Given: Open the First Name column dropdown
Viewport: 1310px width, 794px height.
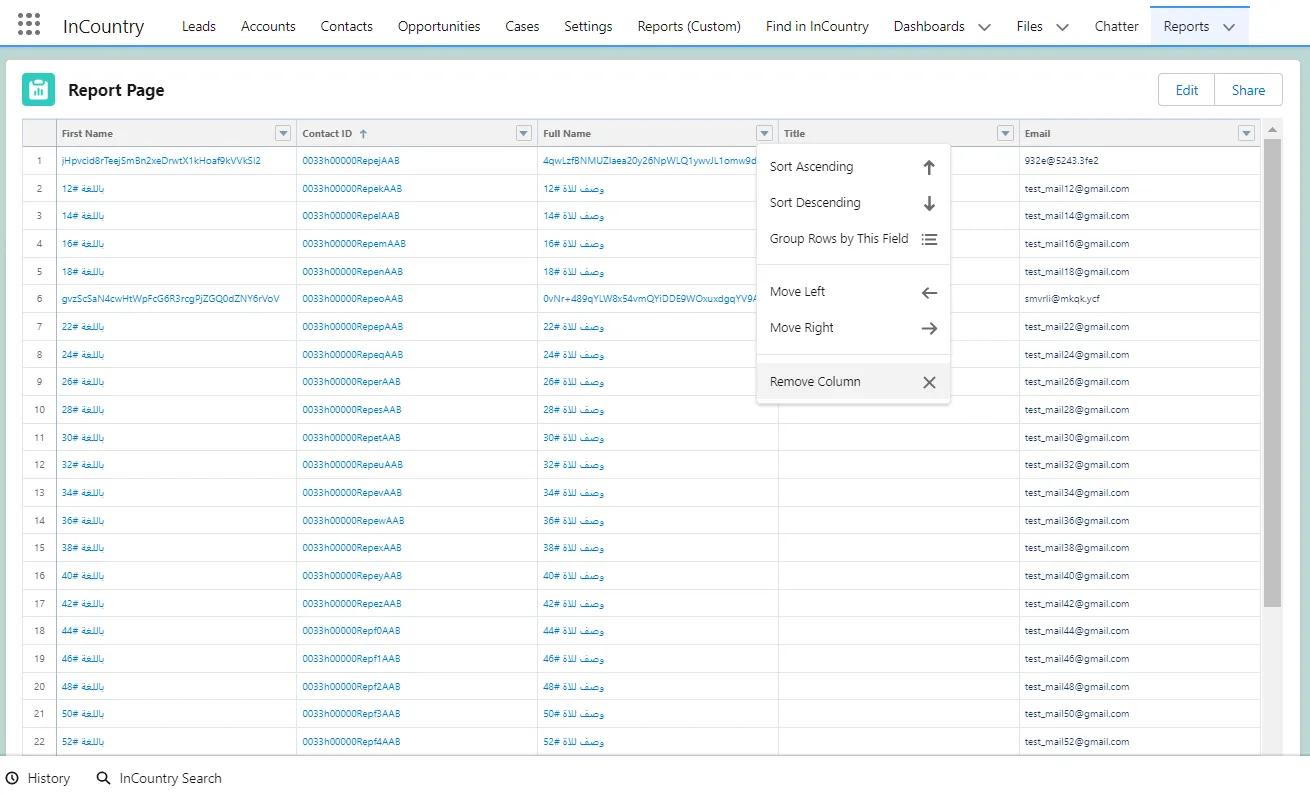Looking at the screenshot, I should point(283,134).
